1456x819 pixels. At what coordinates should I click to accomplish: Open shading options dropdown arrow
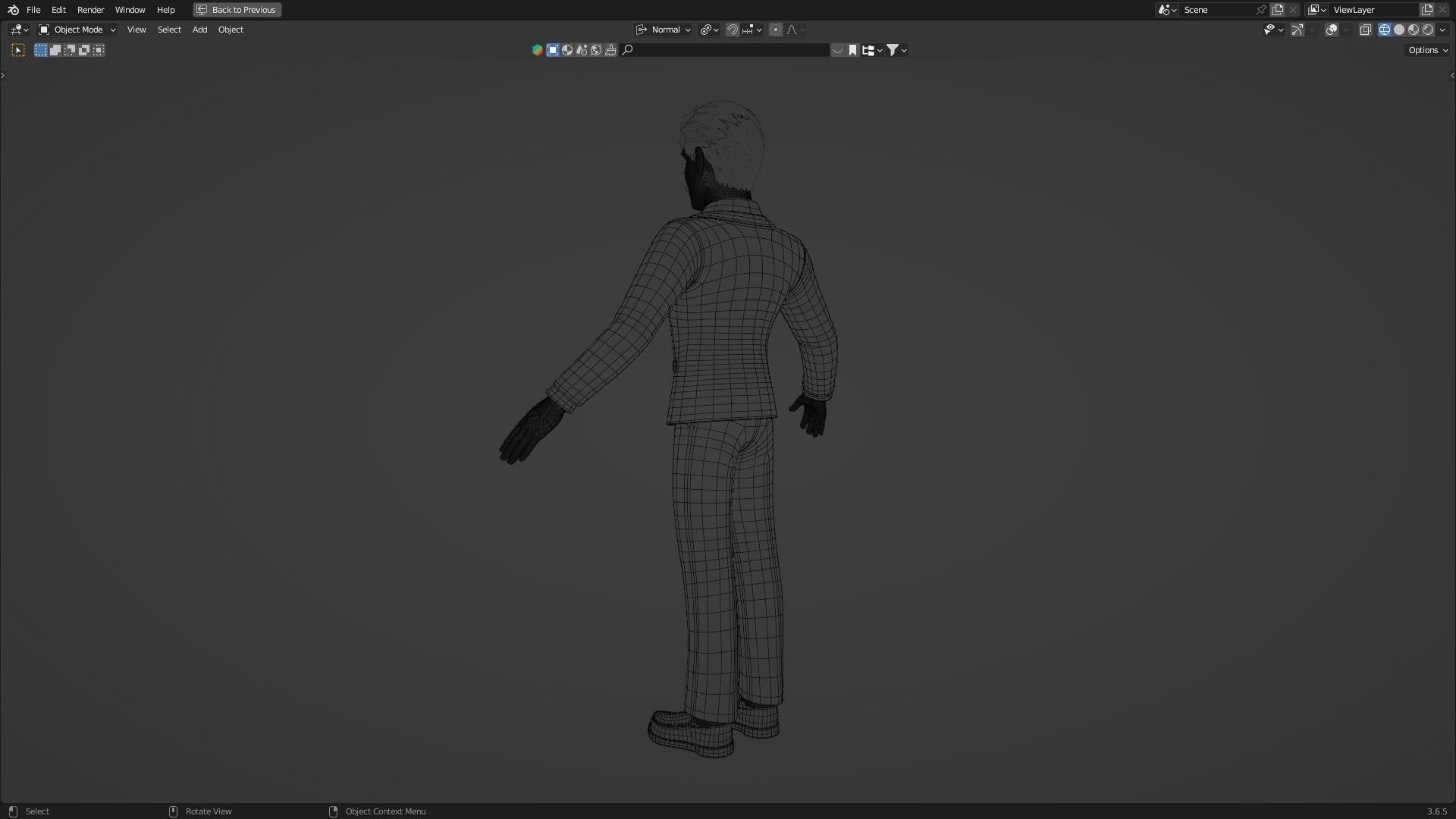point(1443,30)
